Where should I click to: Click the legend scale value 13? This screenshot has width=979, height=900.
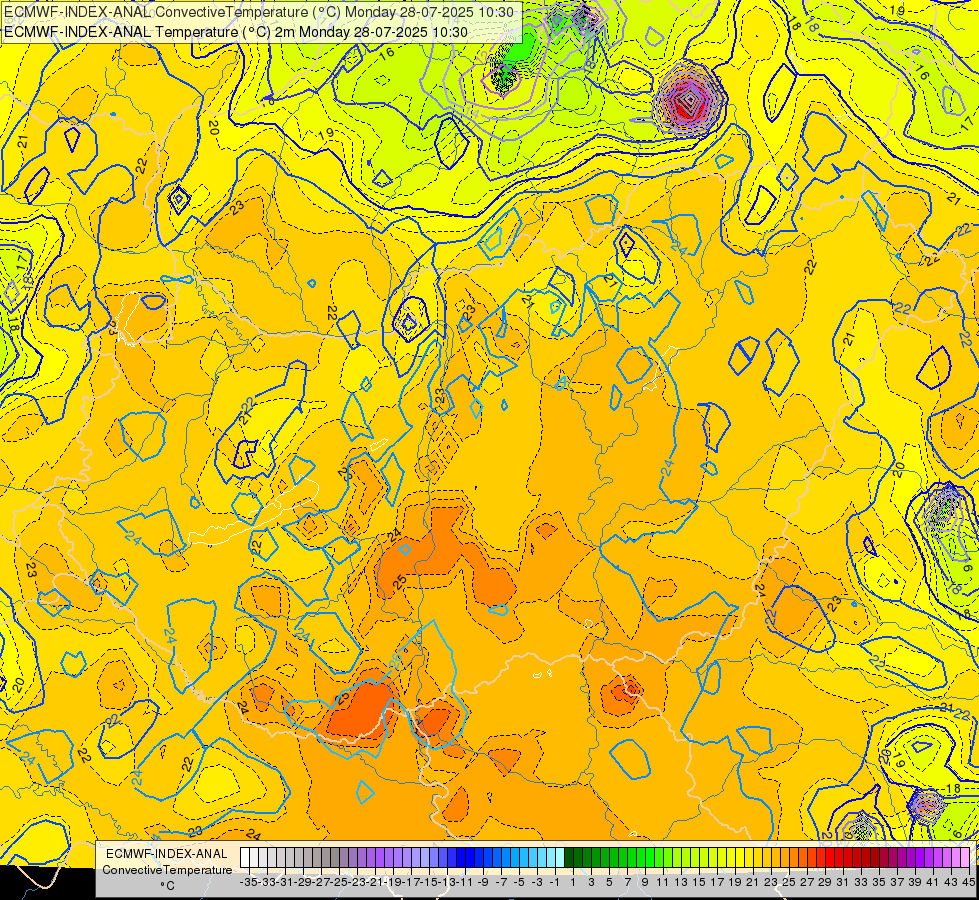681,882
